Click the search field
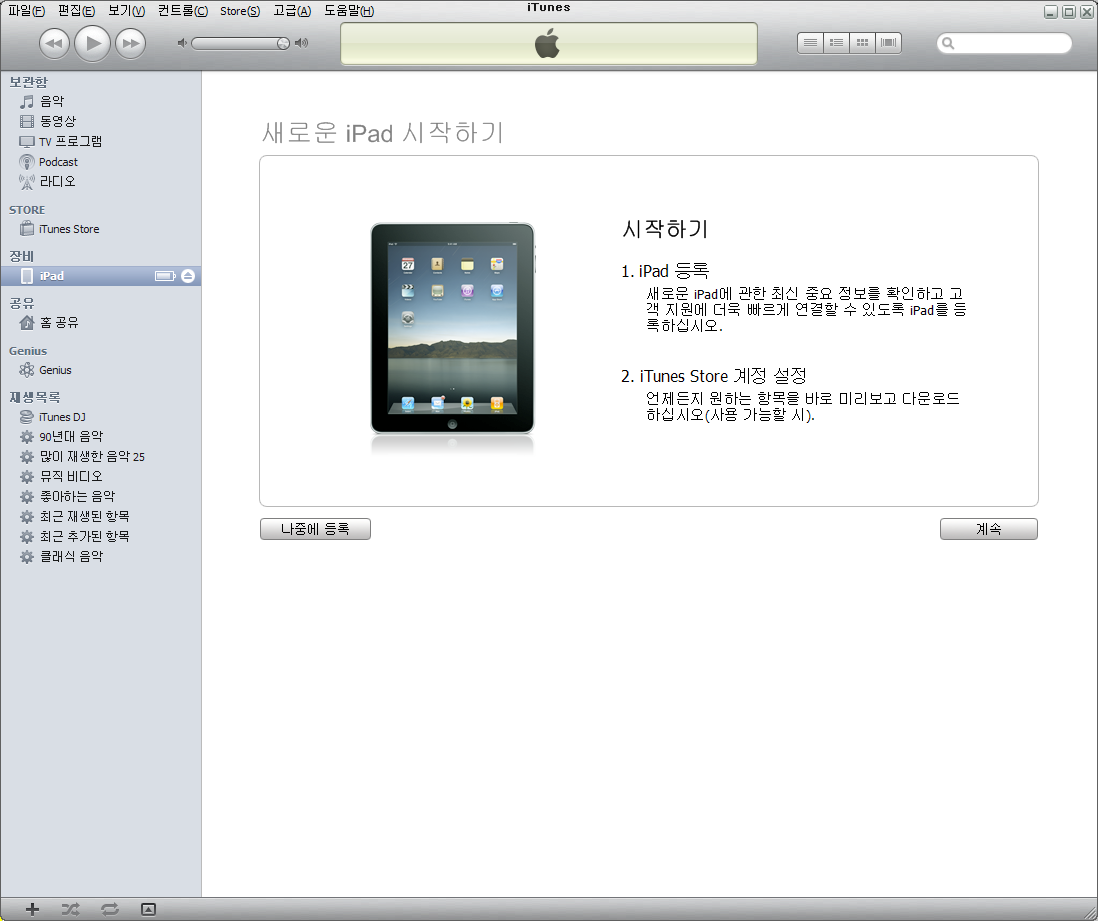This screenshot has height=921, width=1098. [x=1004, y=43]
